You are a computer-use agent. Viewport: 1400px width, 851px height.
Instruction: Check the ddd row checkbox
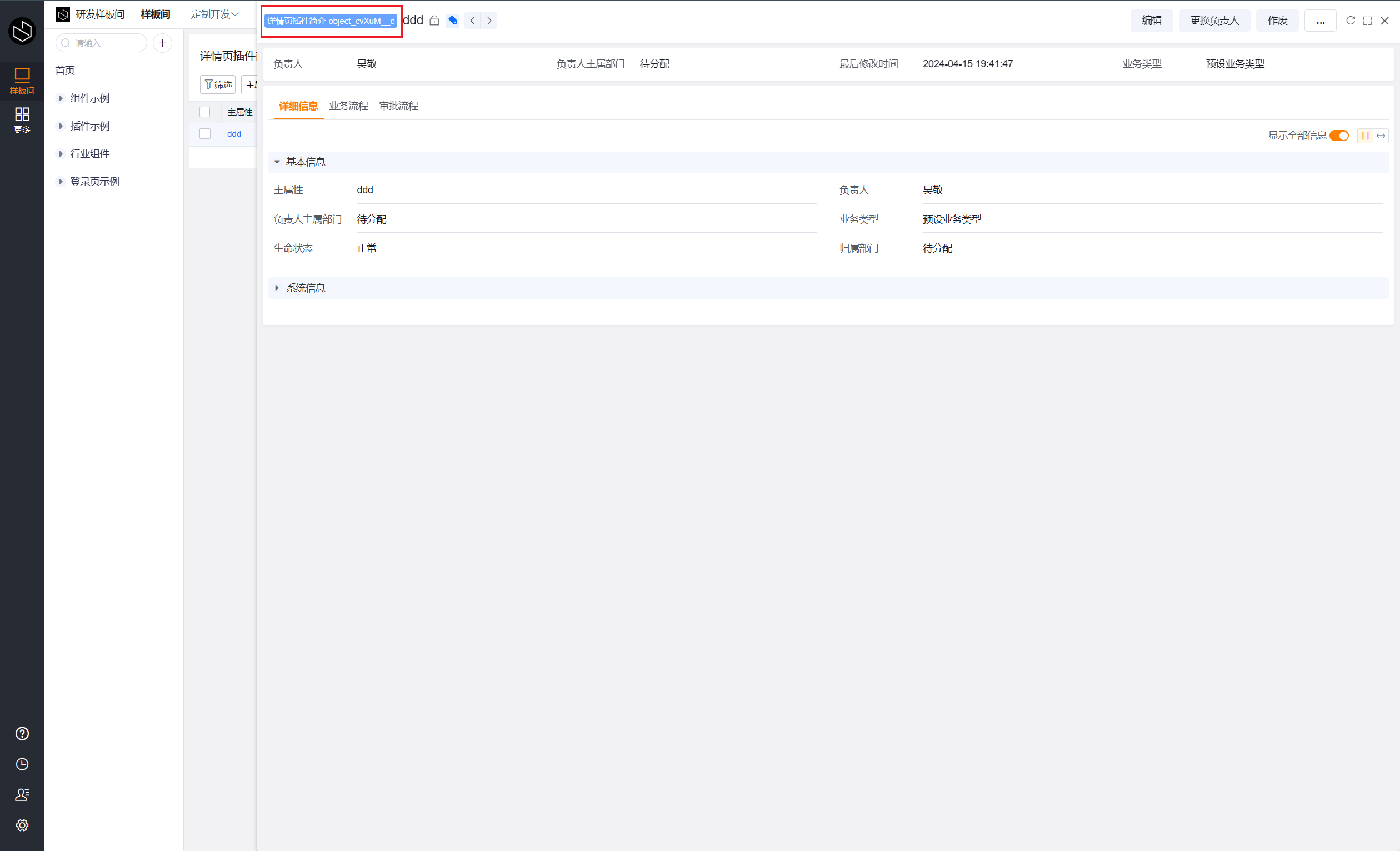205,133
